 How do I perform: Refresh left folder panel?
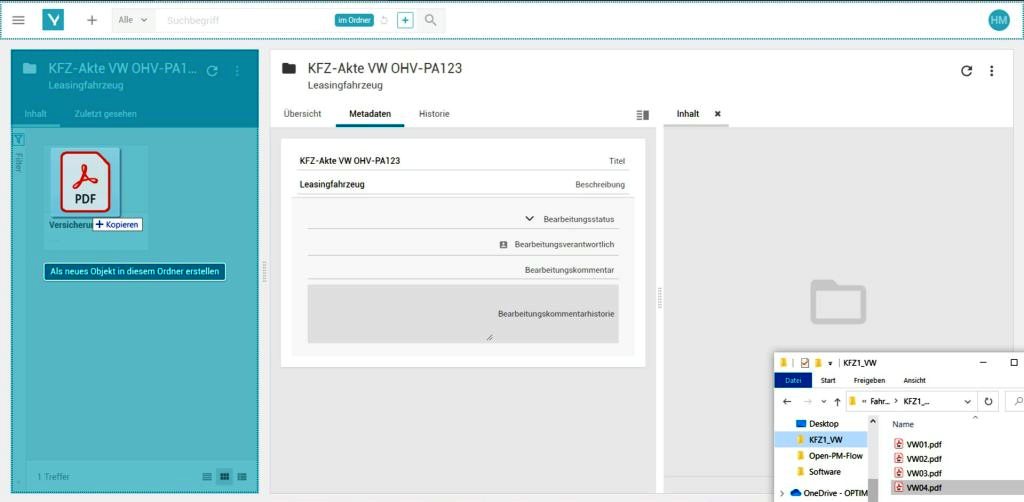(x=212, y=71)
